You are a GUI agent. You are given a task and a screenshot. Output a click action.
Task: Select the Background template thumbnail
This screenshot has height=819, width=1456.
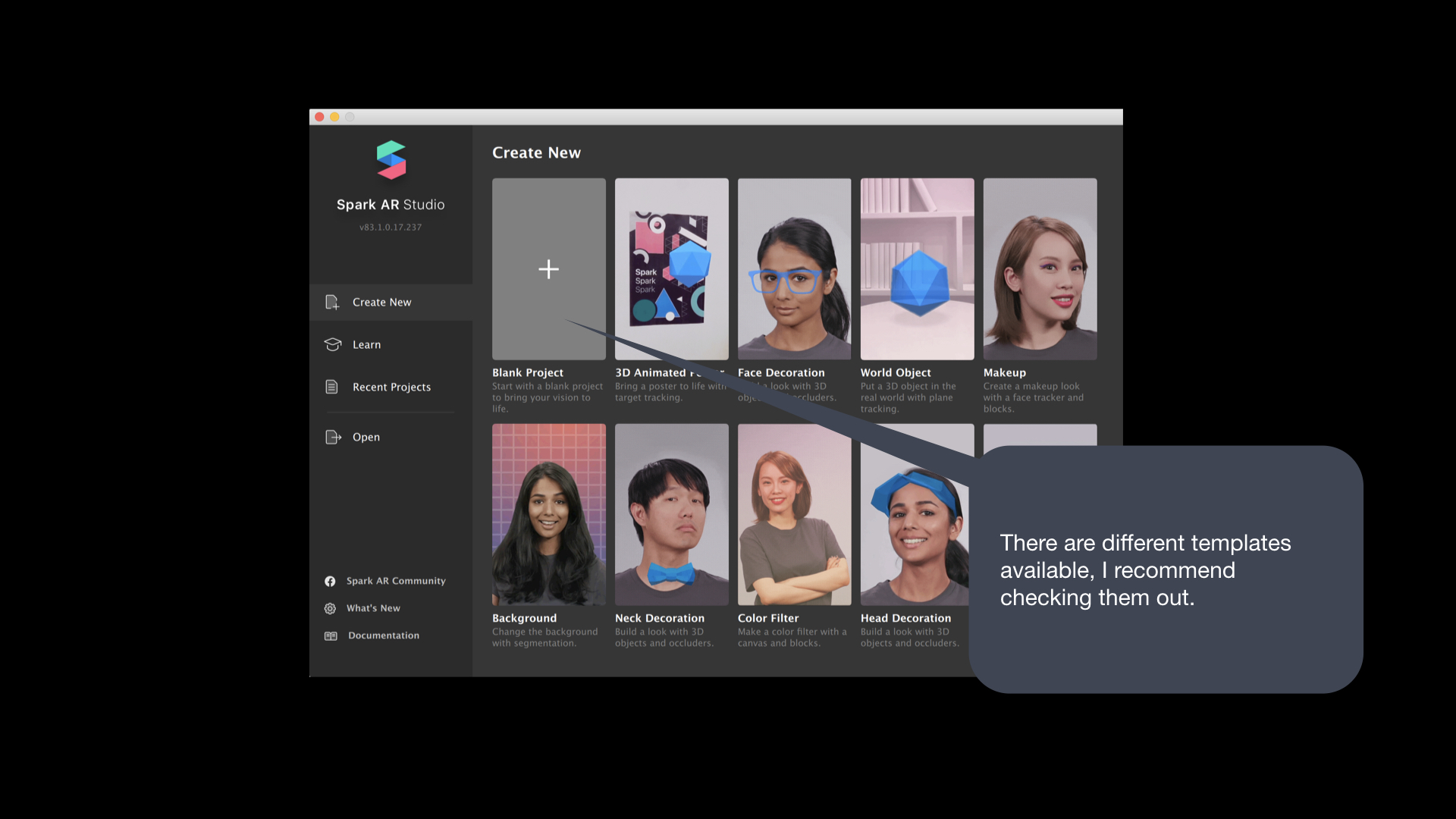pyautogui.click(x=548, y=514)
